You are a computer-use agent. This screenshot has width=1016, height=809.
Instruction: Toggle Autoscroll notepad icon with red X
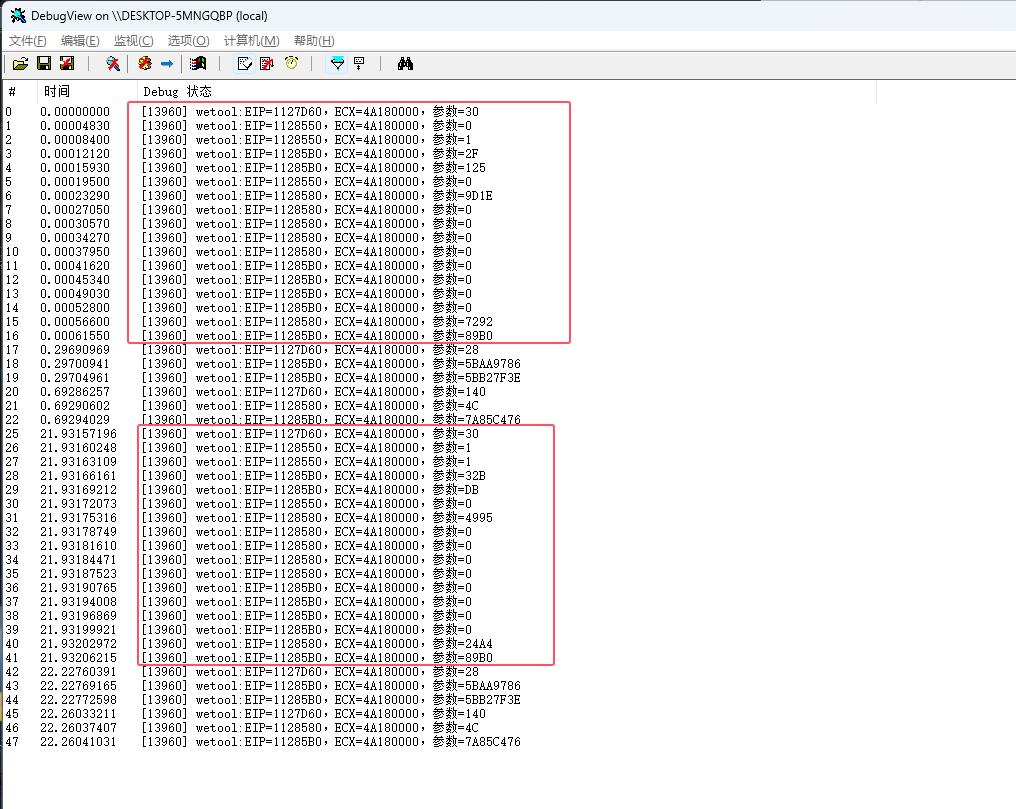point(267,63)
